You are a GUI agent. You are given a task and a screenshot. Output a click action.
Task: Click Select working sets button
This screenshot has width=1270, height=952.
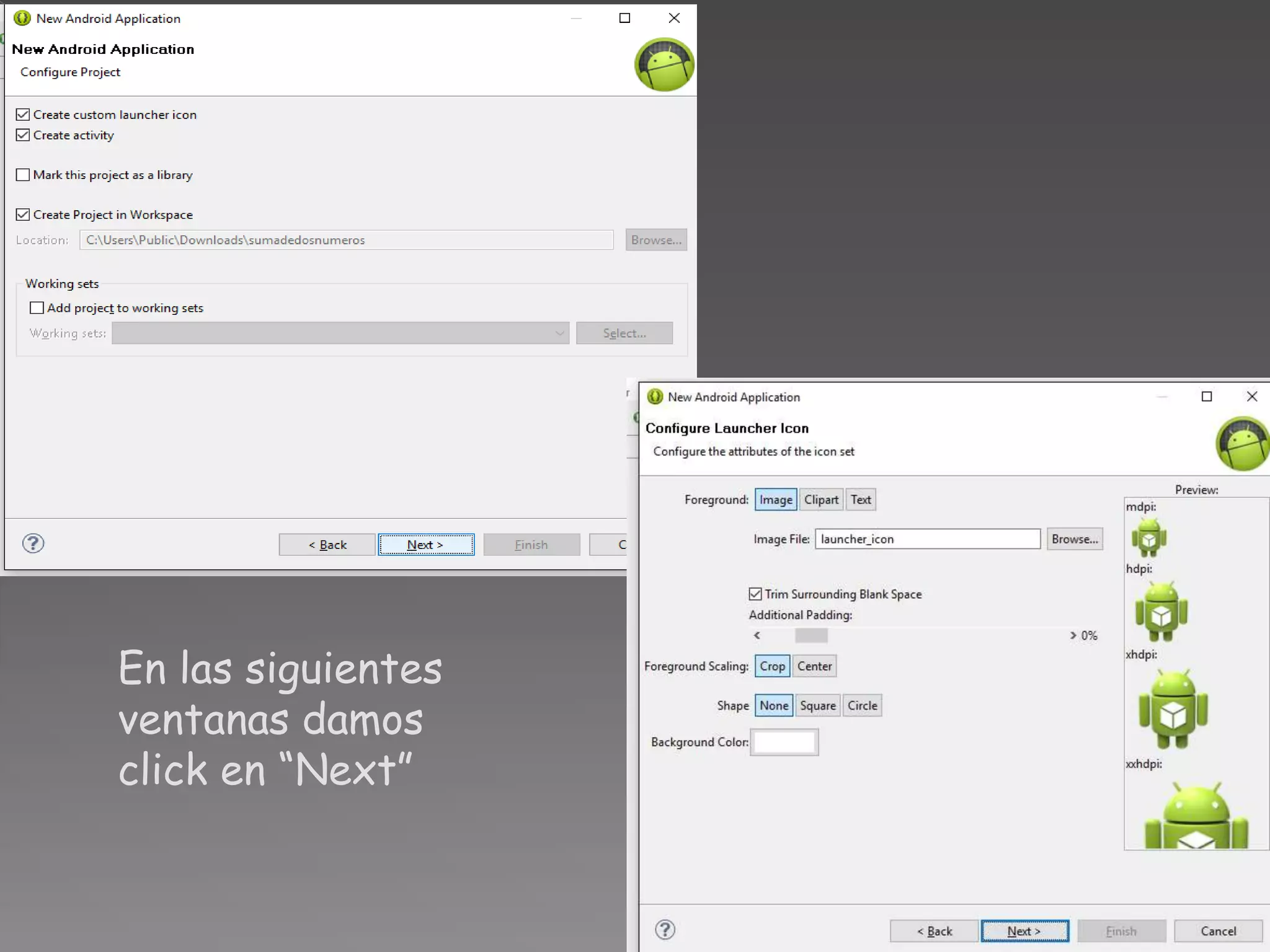point(624,333)
